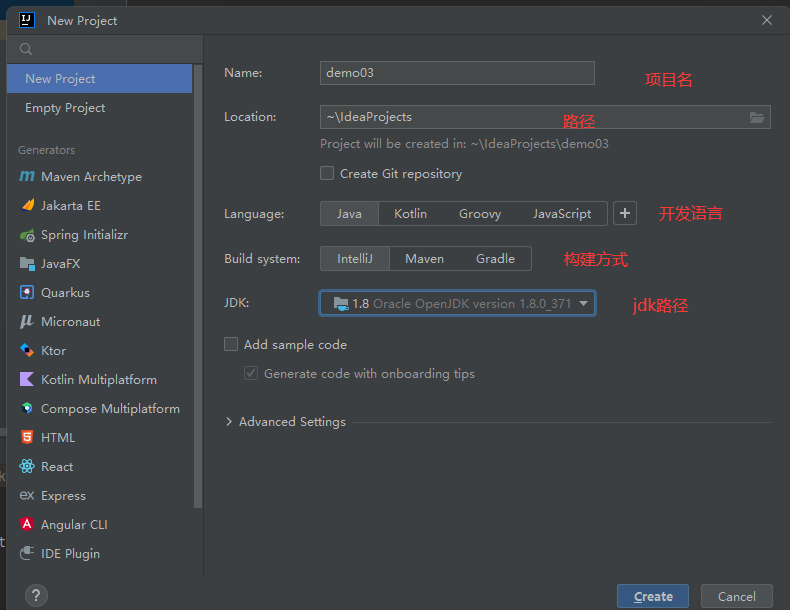Select the HTML entry label

58,438
